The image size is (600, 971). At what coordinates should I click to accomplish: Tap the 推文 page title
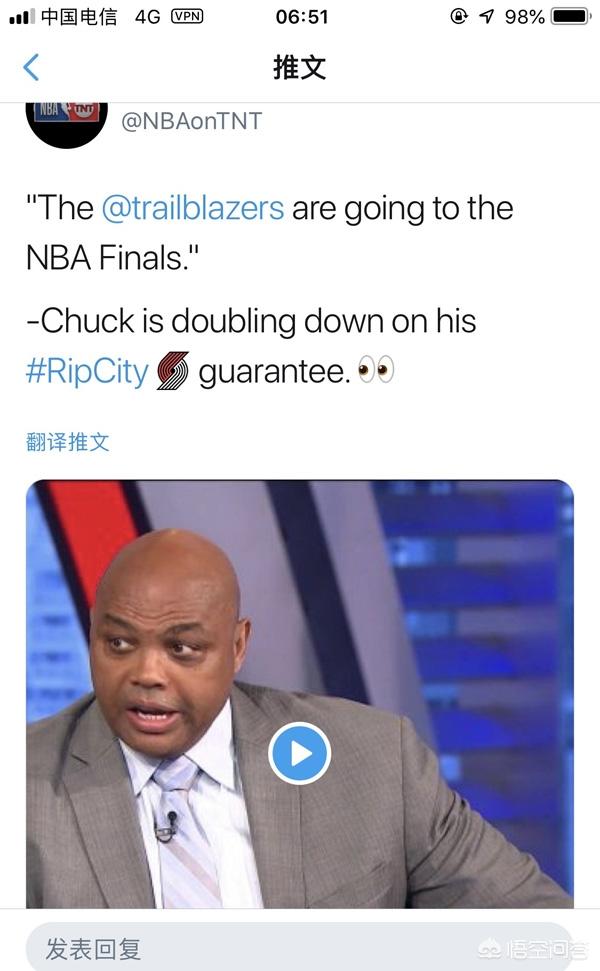coord(300,67)
